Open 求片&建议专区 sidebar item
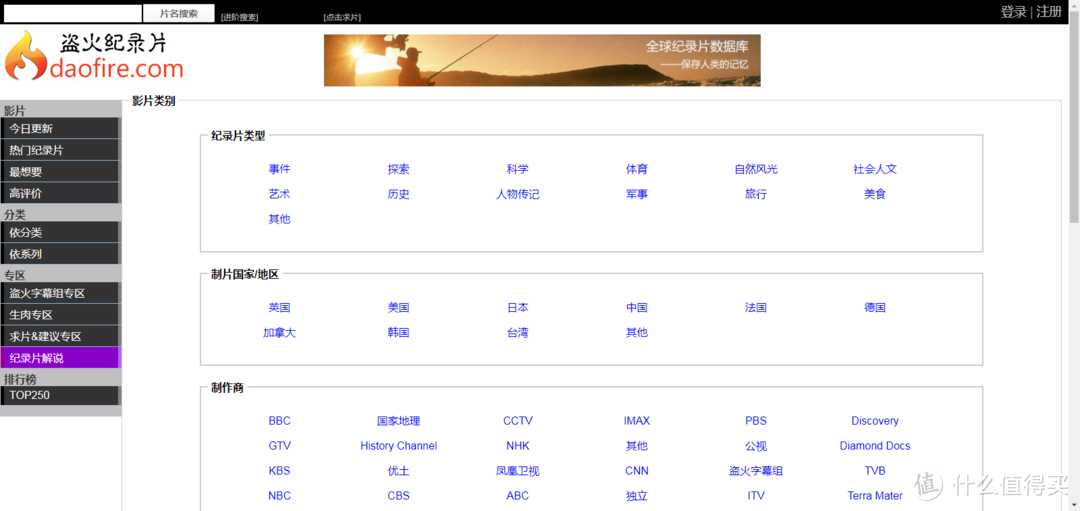Viewport: 1080px width, 511px height. (x=61, y=337)
